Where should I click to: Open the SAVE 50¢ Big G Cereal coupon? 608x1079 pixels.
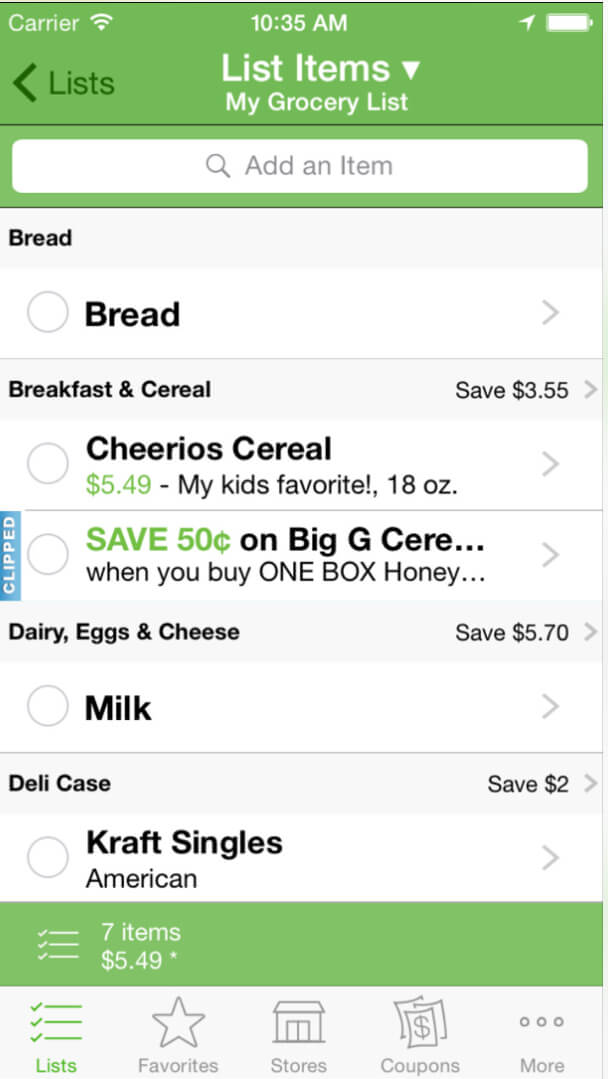click(285, 556)
